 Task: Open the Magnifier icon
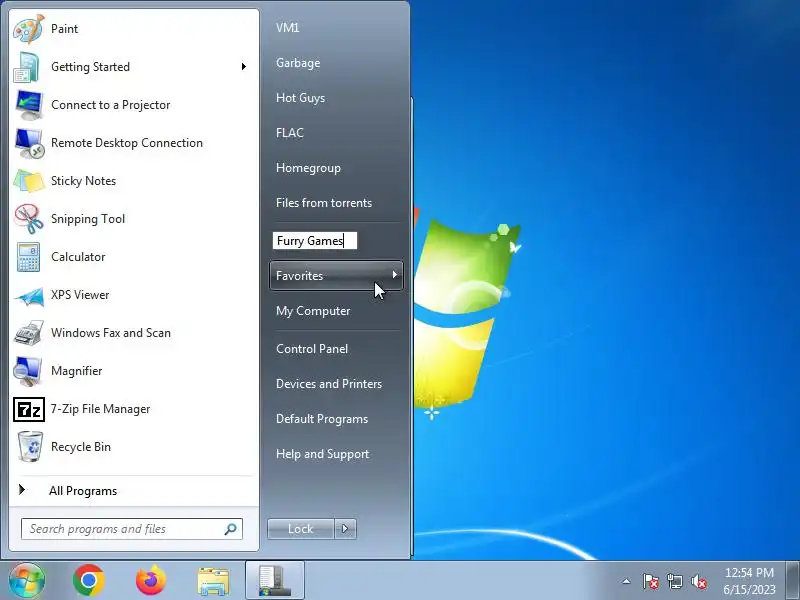pyautogui.click(x=29, y=371)
